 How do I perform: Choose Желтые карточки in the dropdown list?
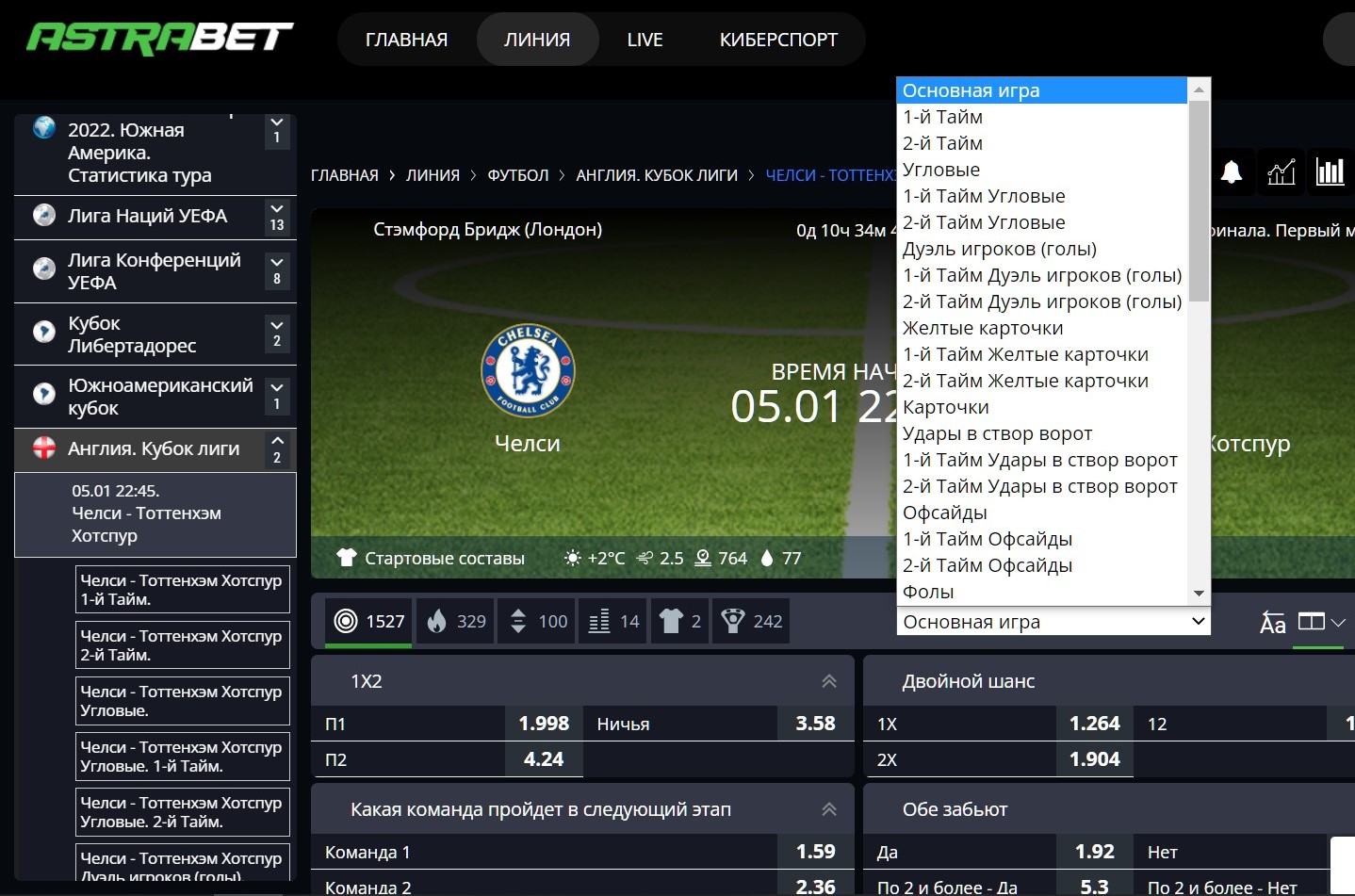click(1041, 328)
